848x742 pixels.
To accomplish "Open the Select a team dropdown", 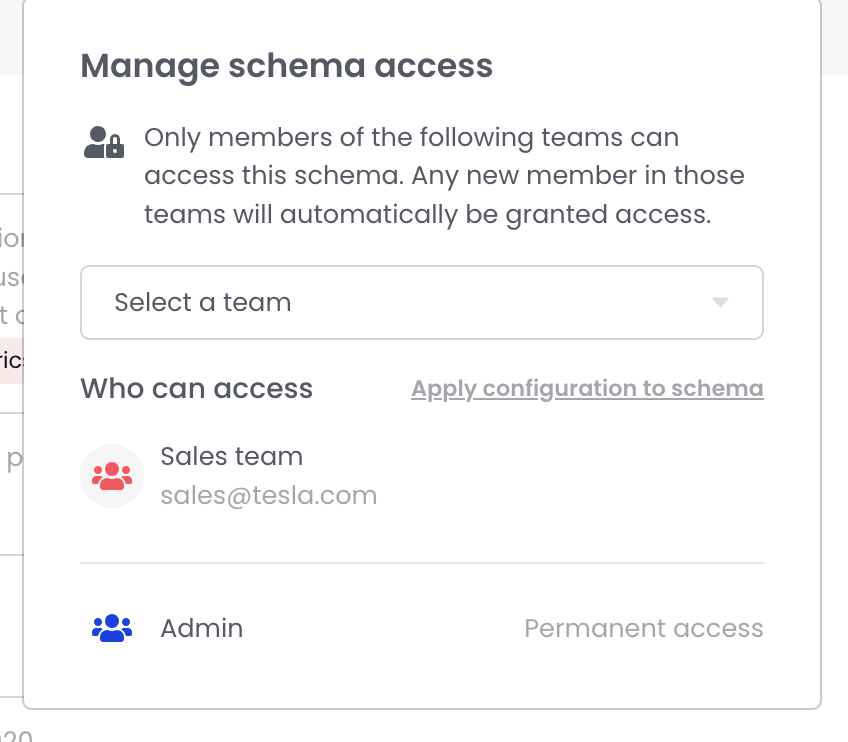I will (x=421, y=302).
